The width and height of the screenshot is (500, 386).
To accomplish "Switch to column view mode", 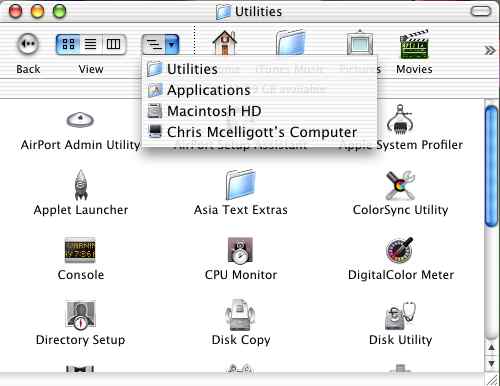I will click(x=114, y=44).
